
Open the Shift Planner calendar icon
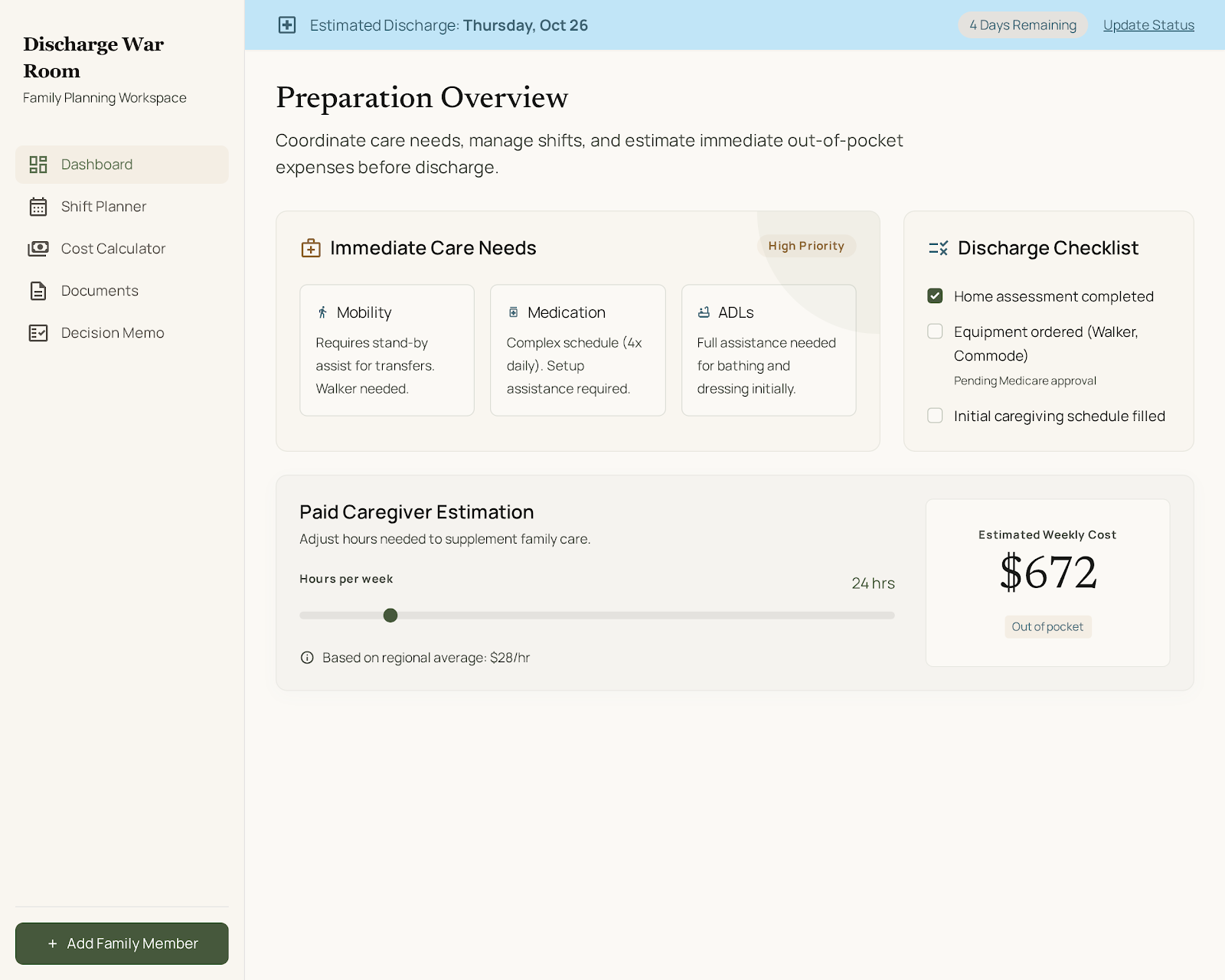pyautogui.click(x=38, y=207)
